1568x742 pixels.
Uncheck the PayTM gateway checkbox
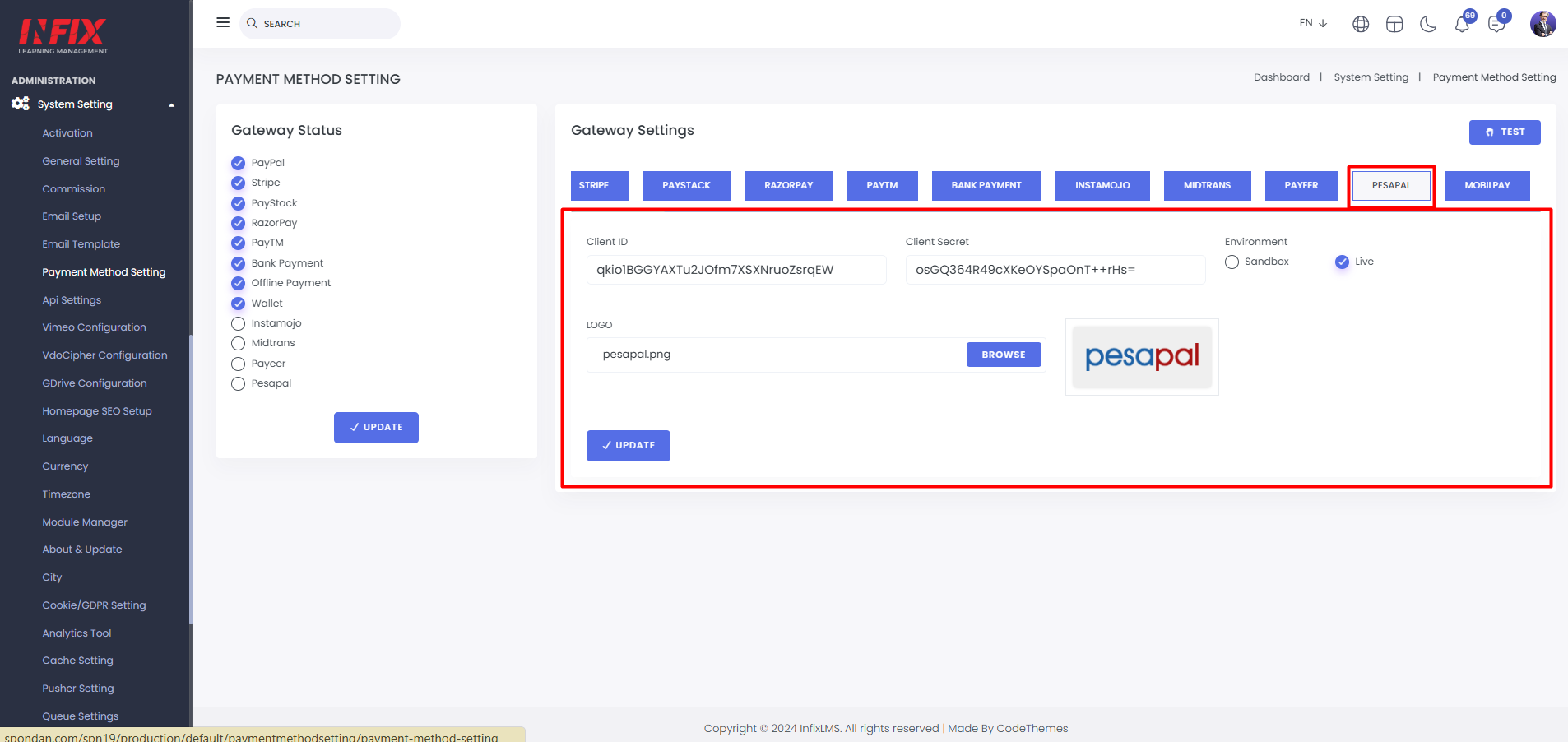[x=238, y=243]
